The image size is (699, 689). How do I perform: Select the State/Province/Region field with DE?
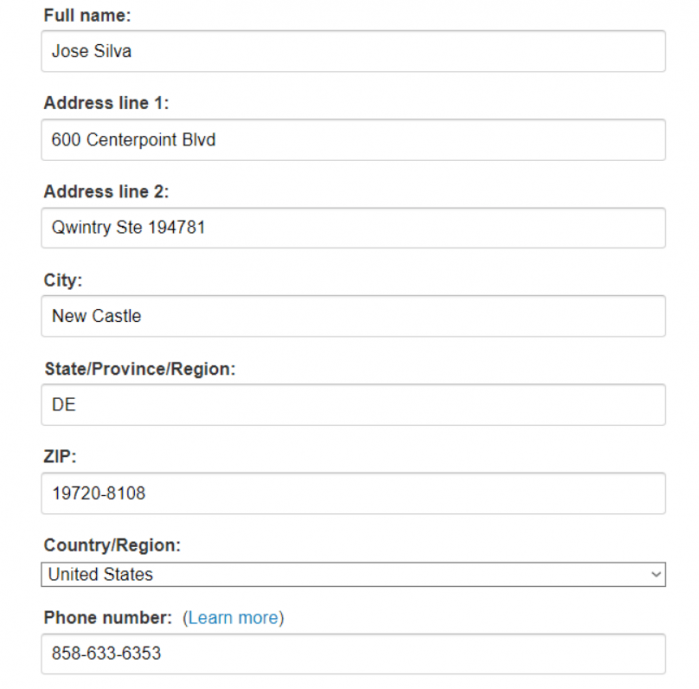[353, 405]
